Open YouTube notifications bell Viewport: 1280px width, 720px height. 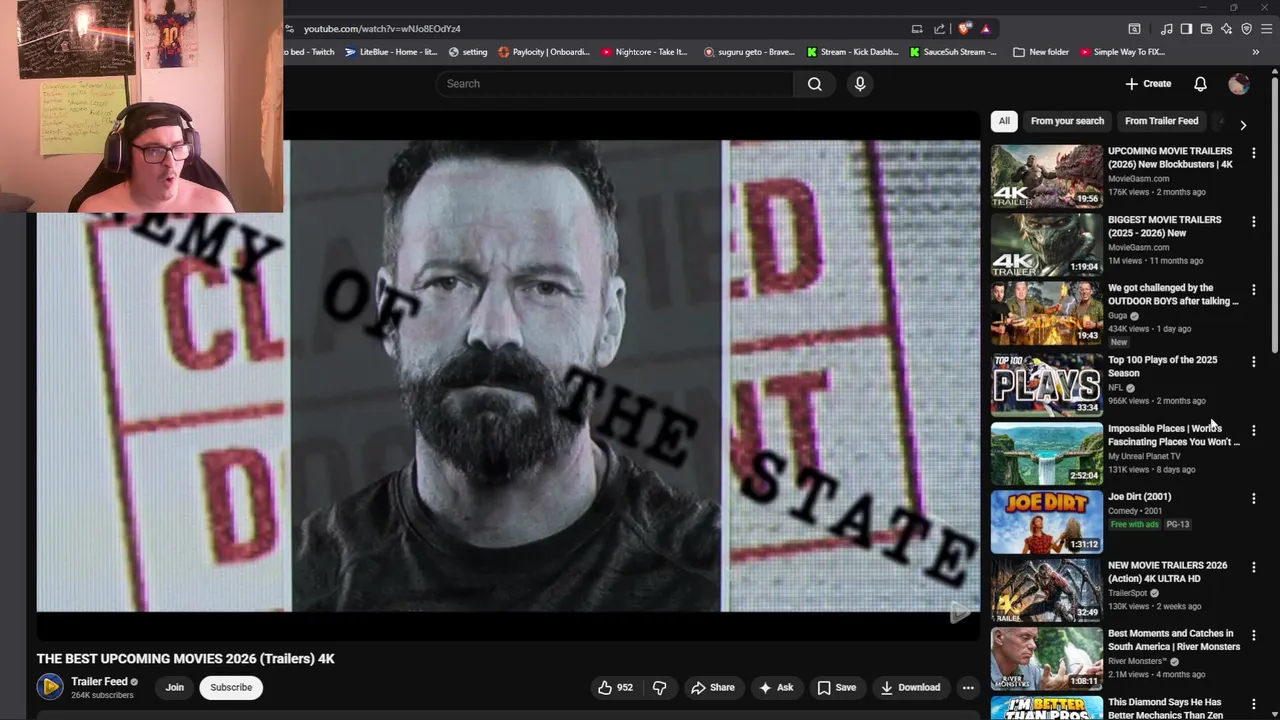coord(1200,84)
